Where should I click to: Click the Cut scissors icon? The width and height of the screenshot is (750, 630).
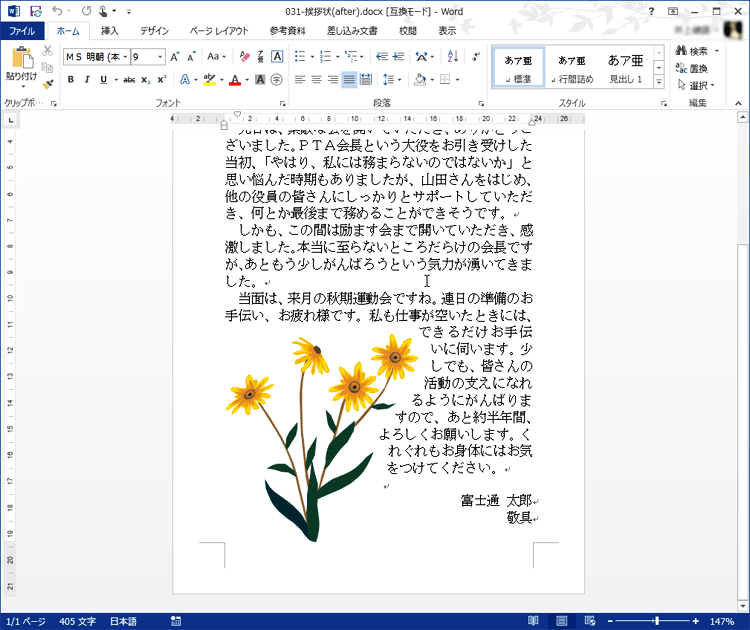47,51
